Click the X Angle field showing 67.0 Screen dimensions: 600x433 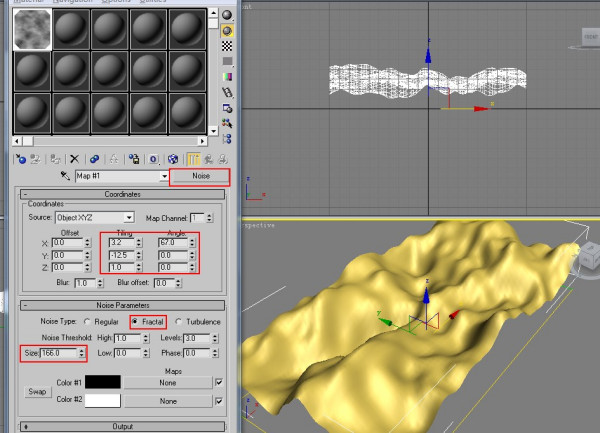173,243
